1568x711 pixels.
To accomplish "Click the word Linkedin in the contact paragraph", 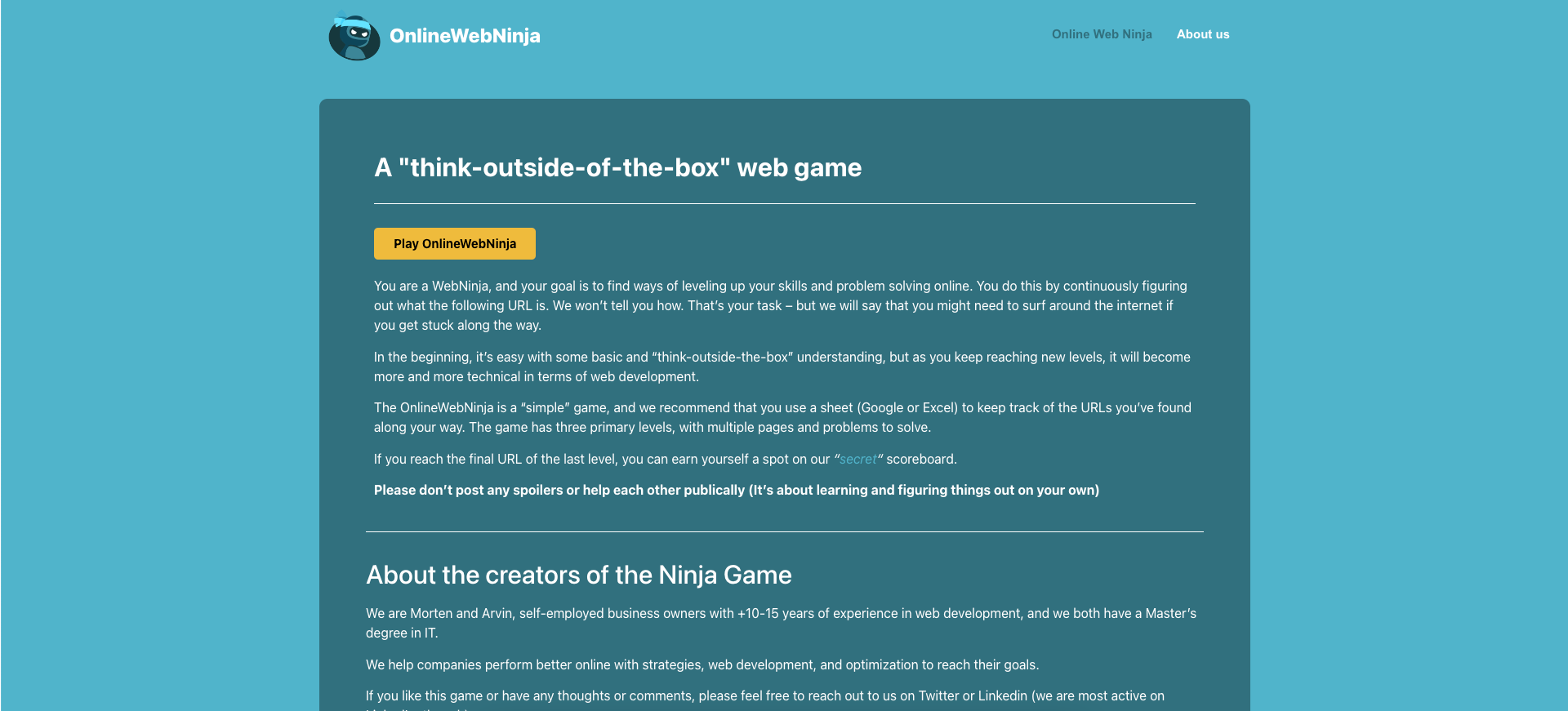I will [x=1002, y=696].
